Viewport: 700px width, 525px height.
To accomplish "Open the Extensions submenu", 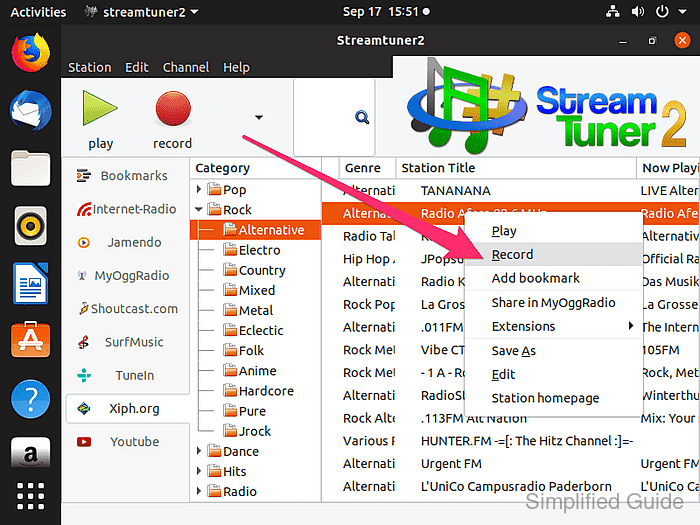I will click(554, 326).
